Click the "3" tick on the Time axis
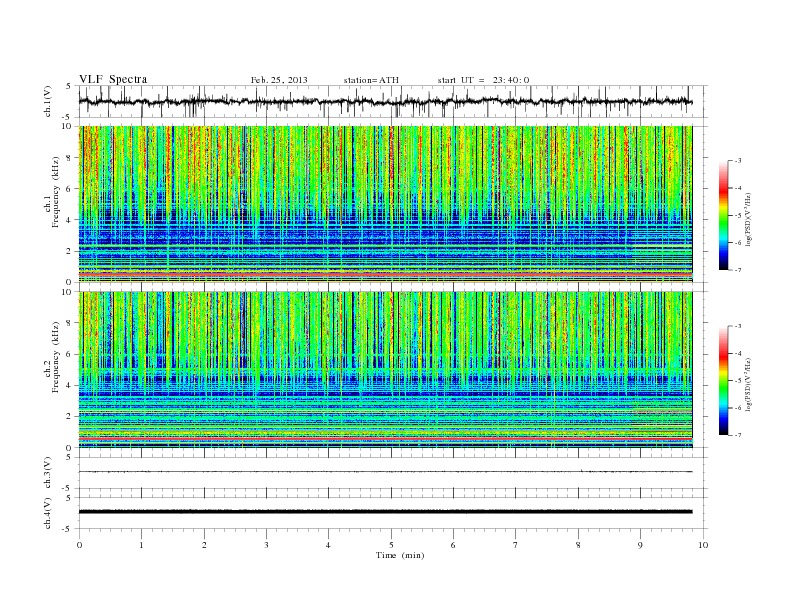792x612 pixels. click(266, 545)
